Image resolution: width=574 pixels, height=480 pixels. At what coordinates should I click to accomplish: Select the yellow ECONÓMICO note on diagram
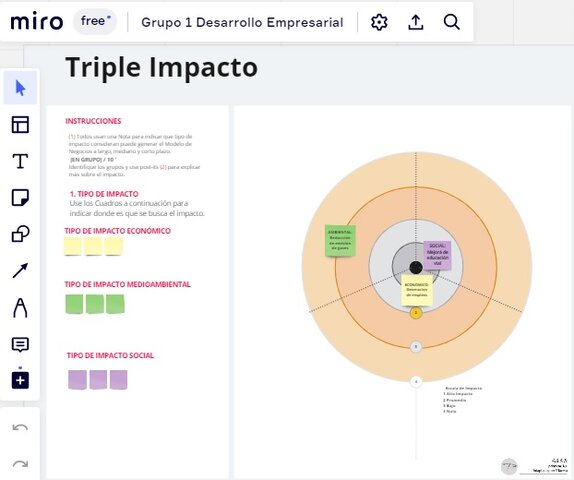[417, 290]
